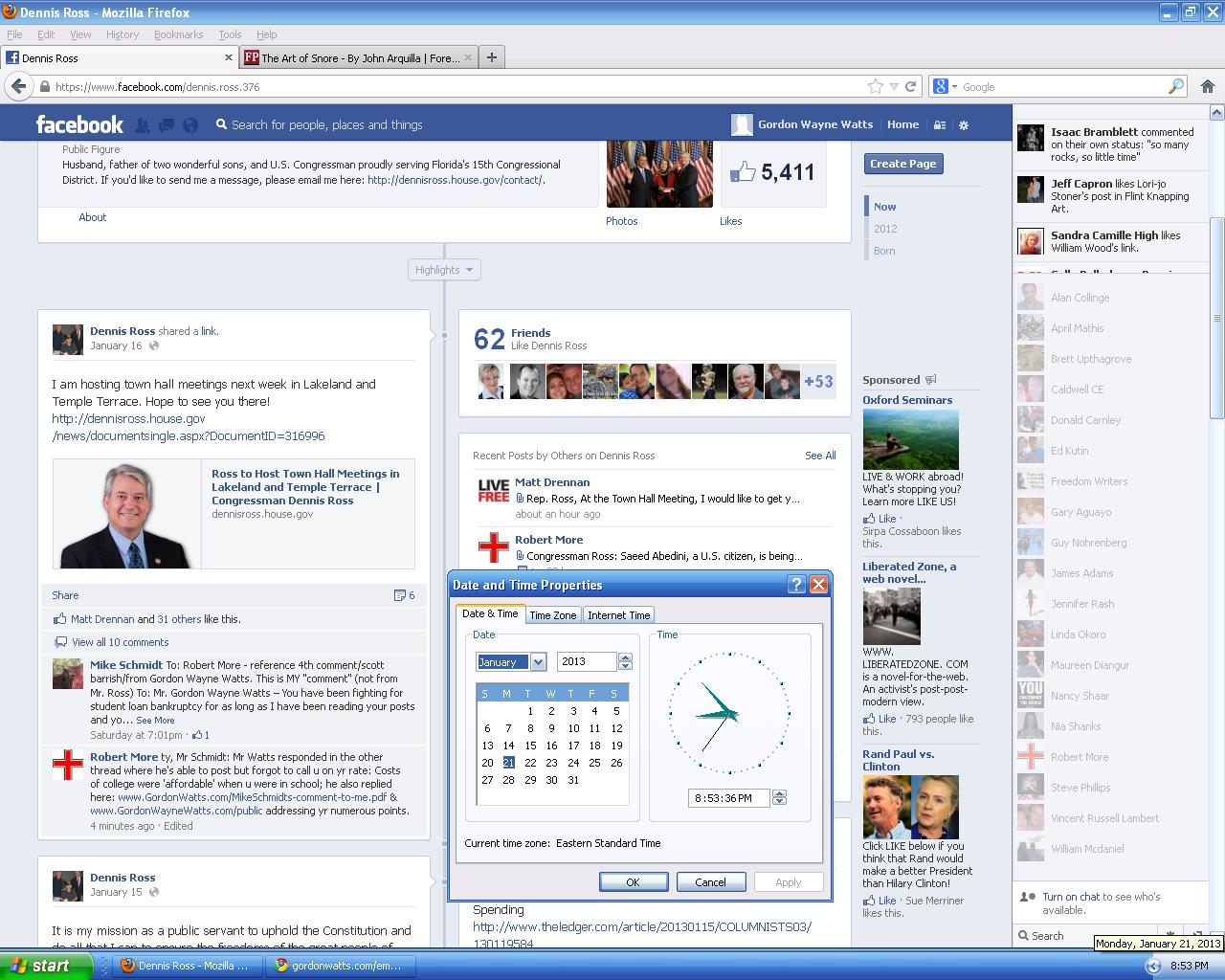1225x980 pixels.
Task: Click the Chrome icon in the taskbar
Action: tap(280, 966)
